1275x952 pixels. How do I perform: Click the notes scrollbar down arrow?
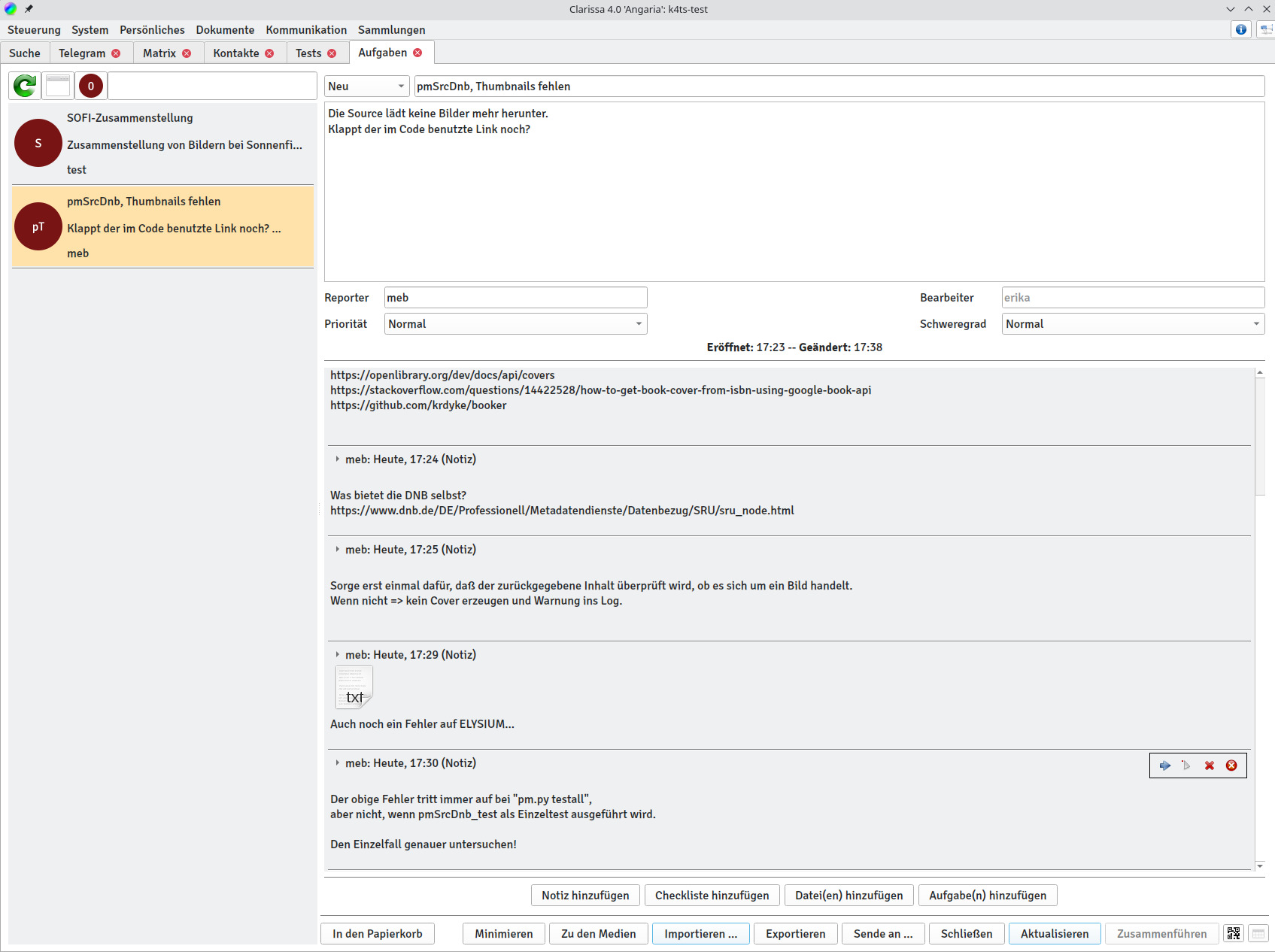(1260, 866)
